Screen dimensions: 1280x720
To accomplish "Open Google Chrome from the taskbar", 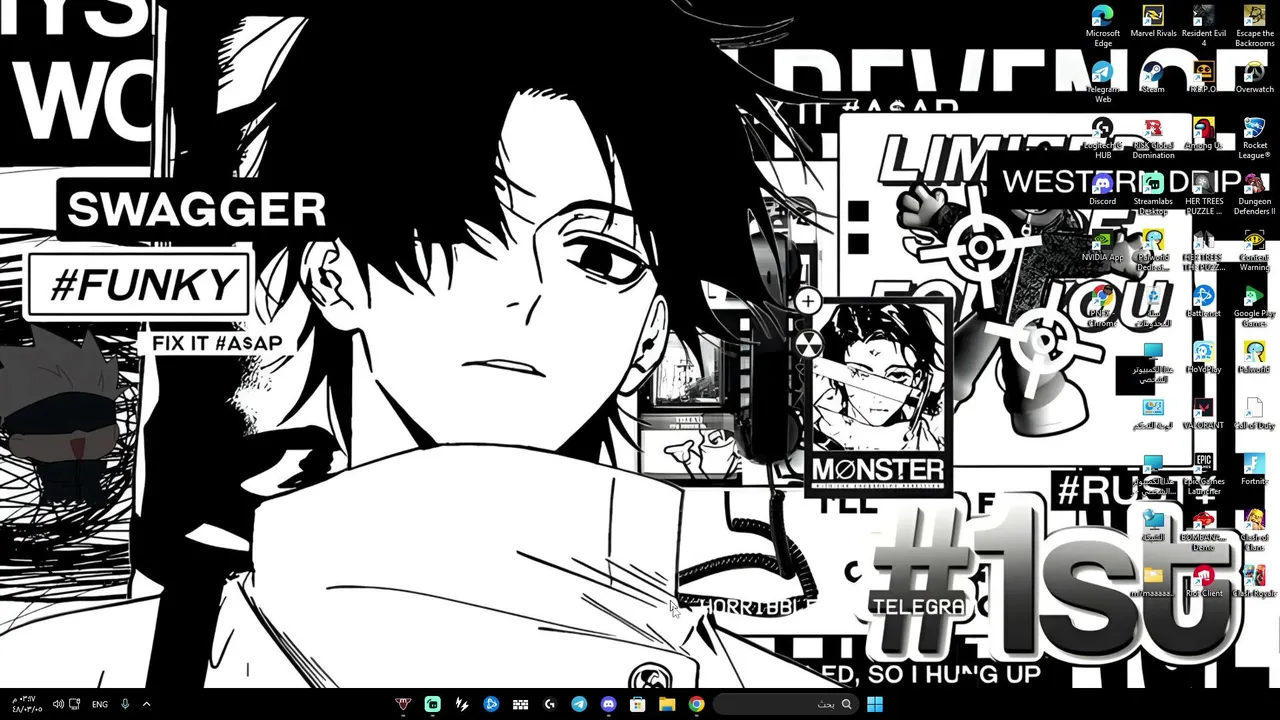I will pyautogui.click(x=696, y=704).
